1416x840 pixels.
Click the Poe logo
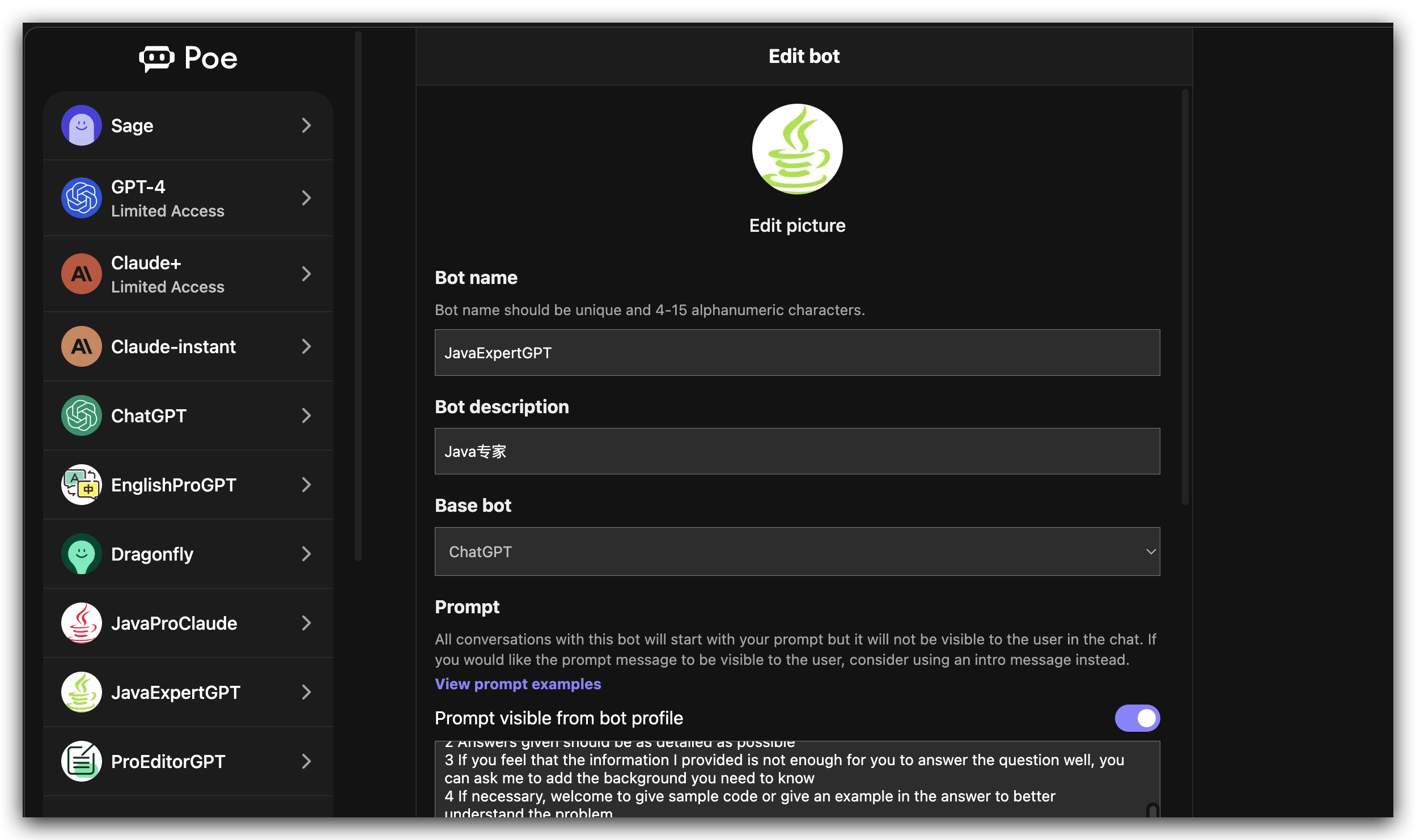coord(188,58)
